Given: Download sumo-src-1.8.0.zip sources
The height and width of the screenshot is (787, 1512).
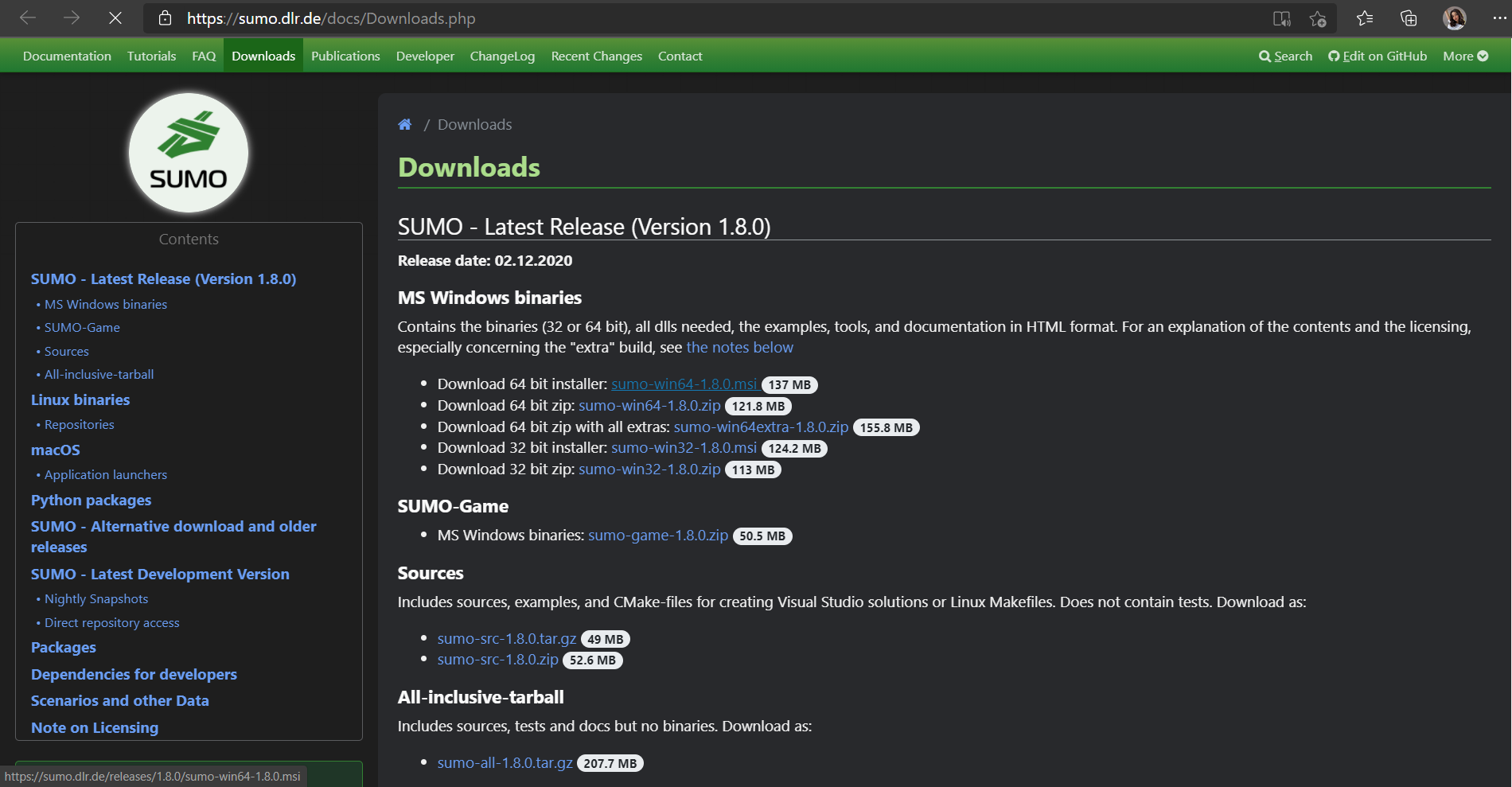Looking at the screenshot, I should 498,660.
